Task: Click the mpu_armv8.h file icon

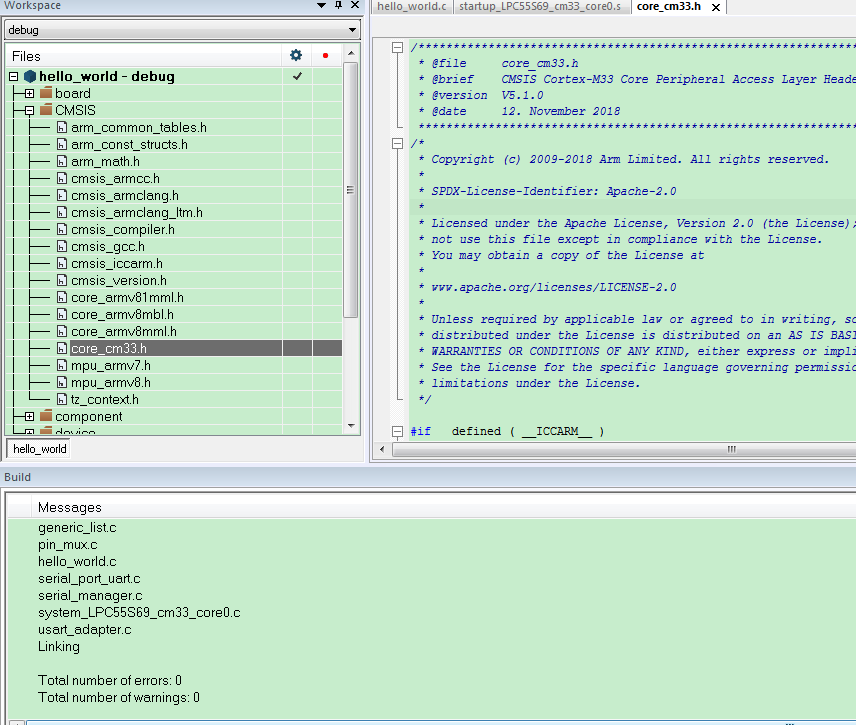Action: coord(62,383)
